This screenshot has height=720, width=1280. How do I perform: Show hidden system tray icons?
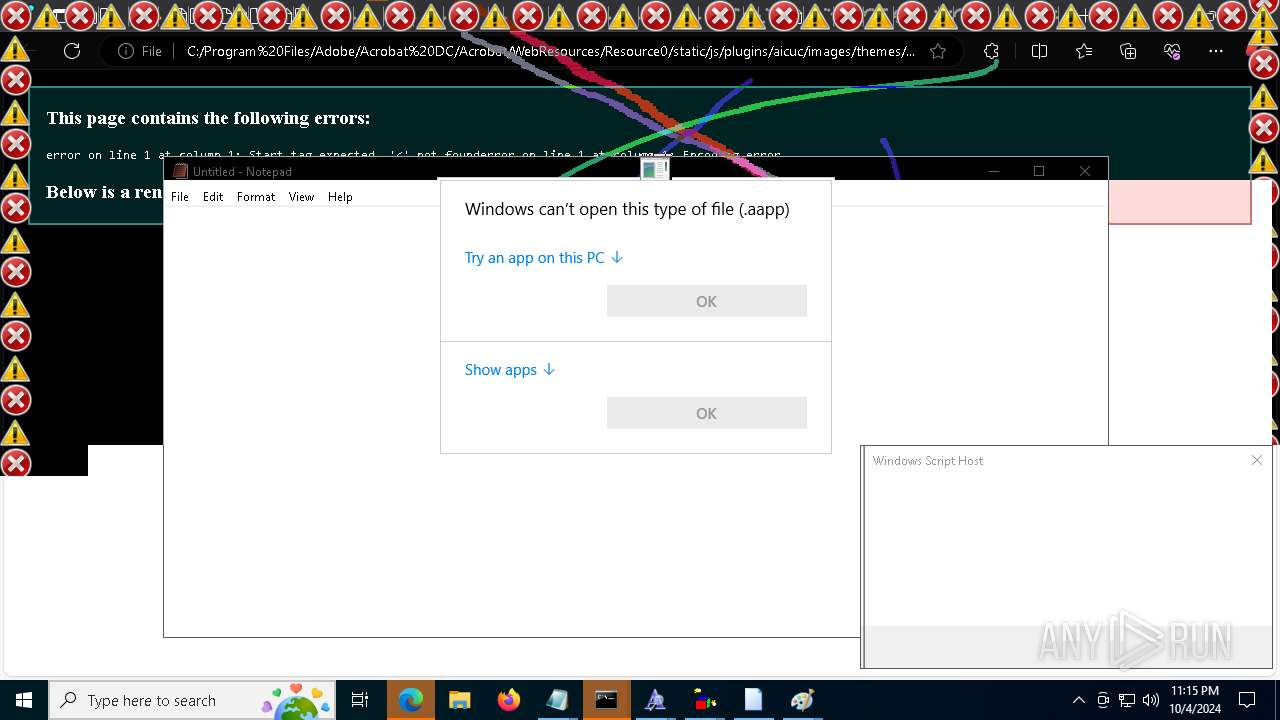pyautogui.click(x=1078, y=700)
